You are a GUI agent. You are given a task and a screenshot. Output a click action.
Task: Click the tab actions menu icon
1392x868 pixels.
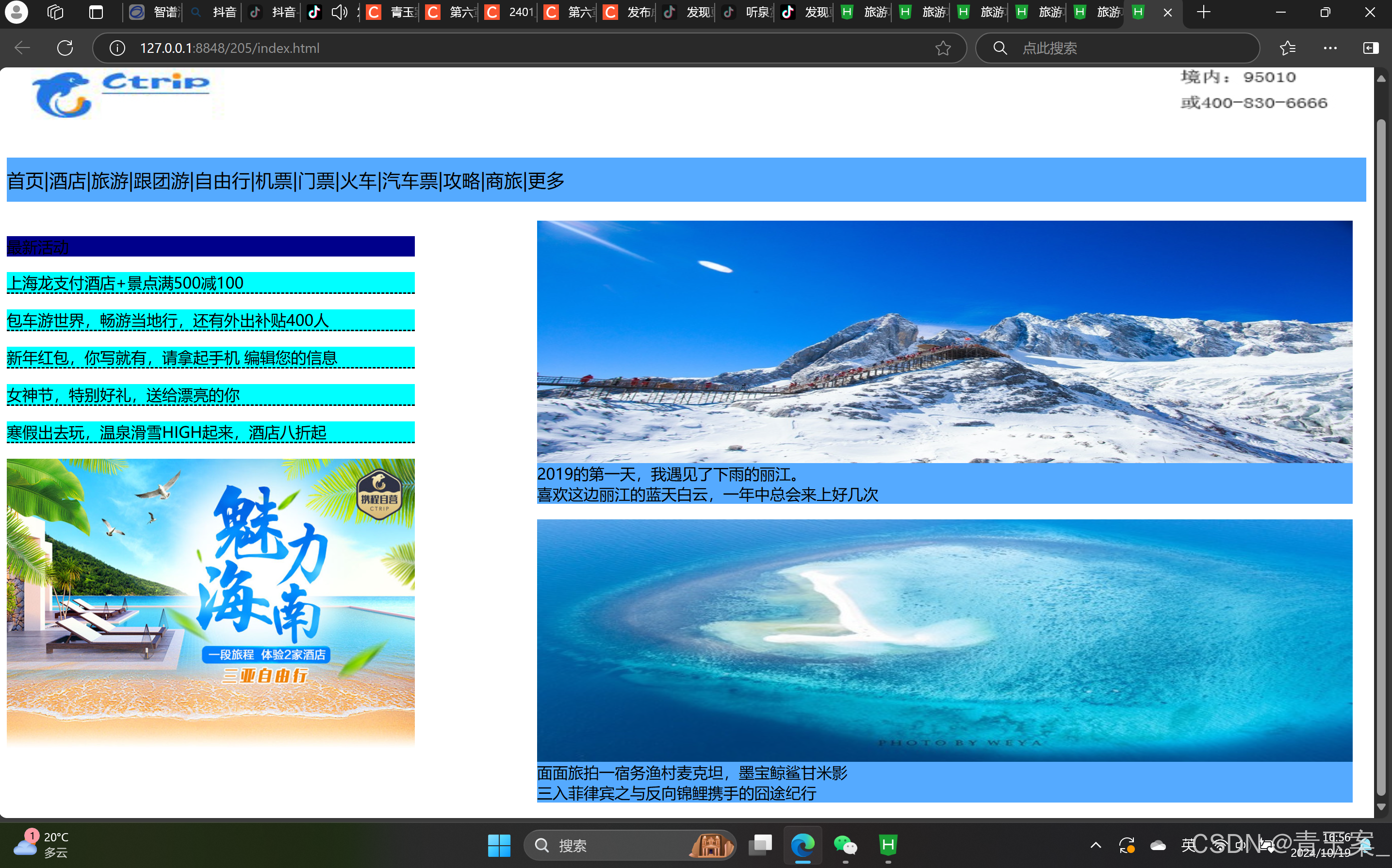(x=96, y=12)
